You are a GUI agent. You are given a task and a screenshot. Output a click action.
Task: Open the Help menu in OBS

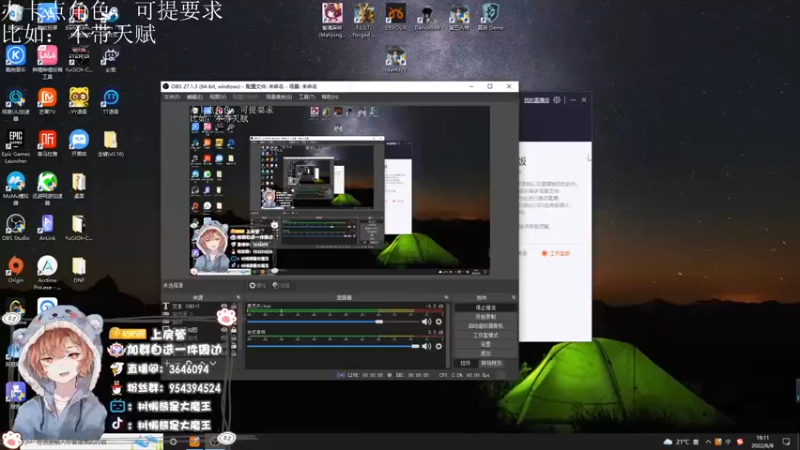tap(330, 97)
